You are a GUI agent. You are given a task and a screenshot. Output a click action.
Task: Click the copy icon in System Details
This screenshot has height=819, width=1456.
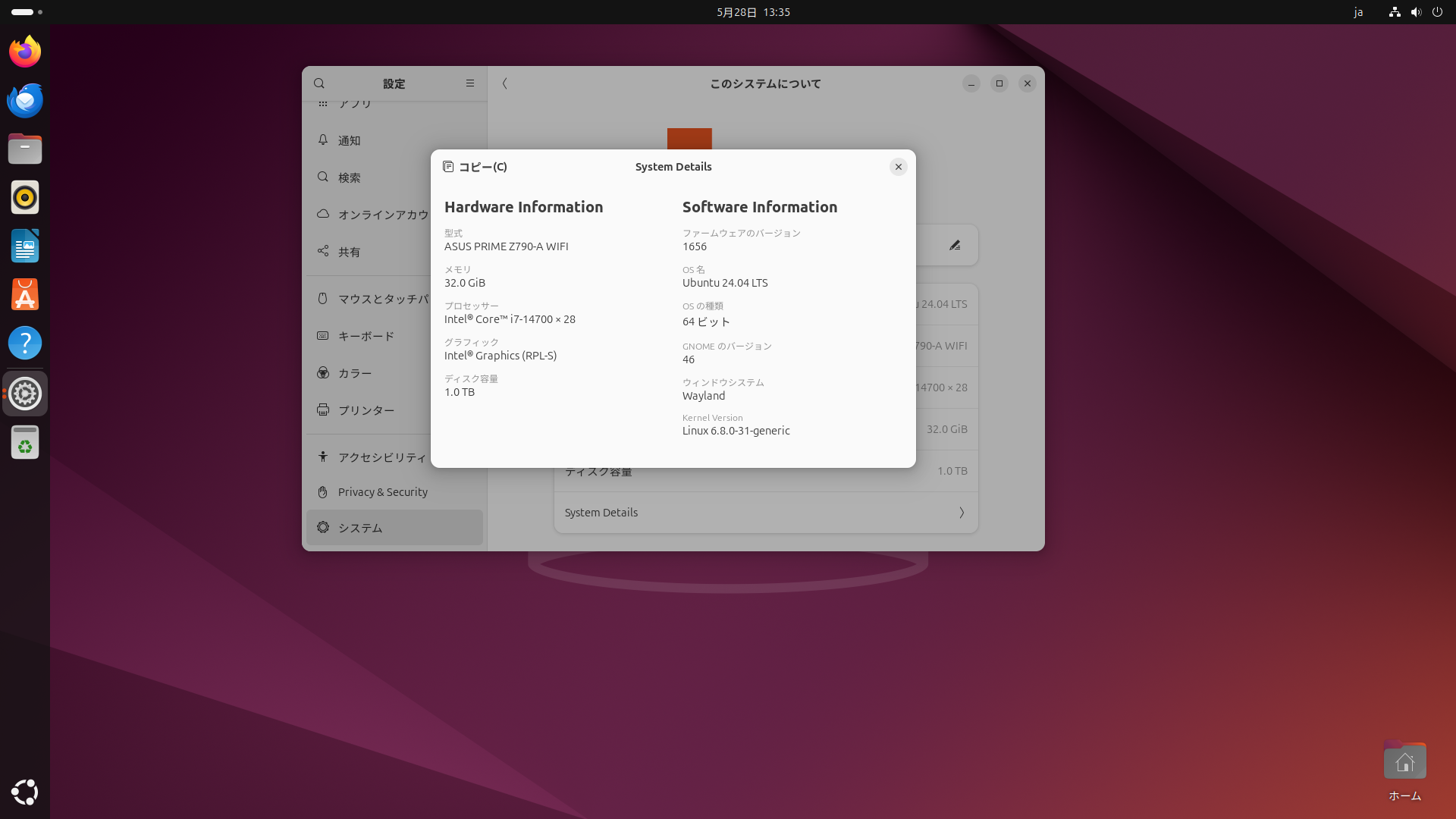(448, 167)
